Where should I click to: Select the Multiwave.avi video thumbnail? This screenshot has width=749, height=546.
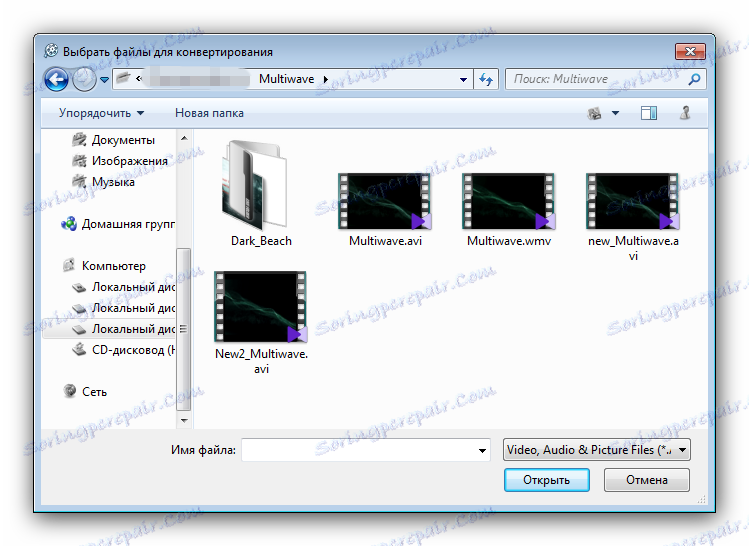coord(385,202)
